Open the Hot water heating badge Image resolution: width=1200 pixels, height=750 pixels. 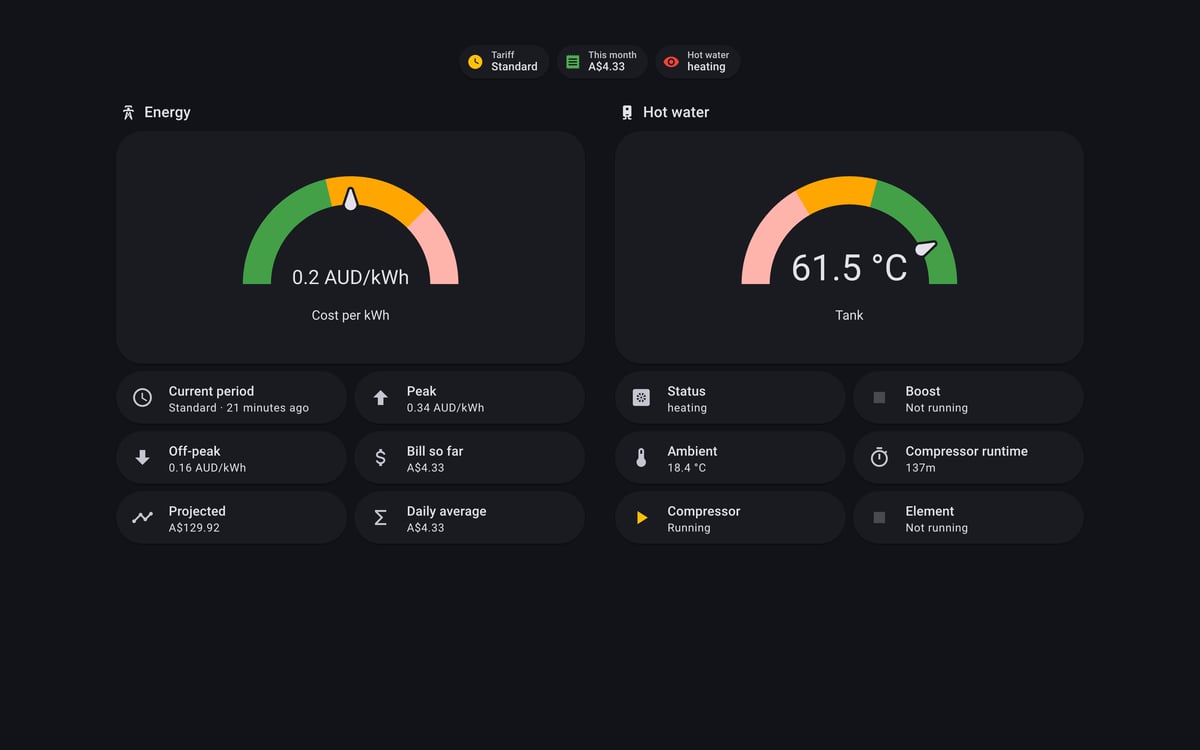(x=698, y=62)
